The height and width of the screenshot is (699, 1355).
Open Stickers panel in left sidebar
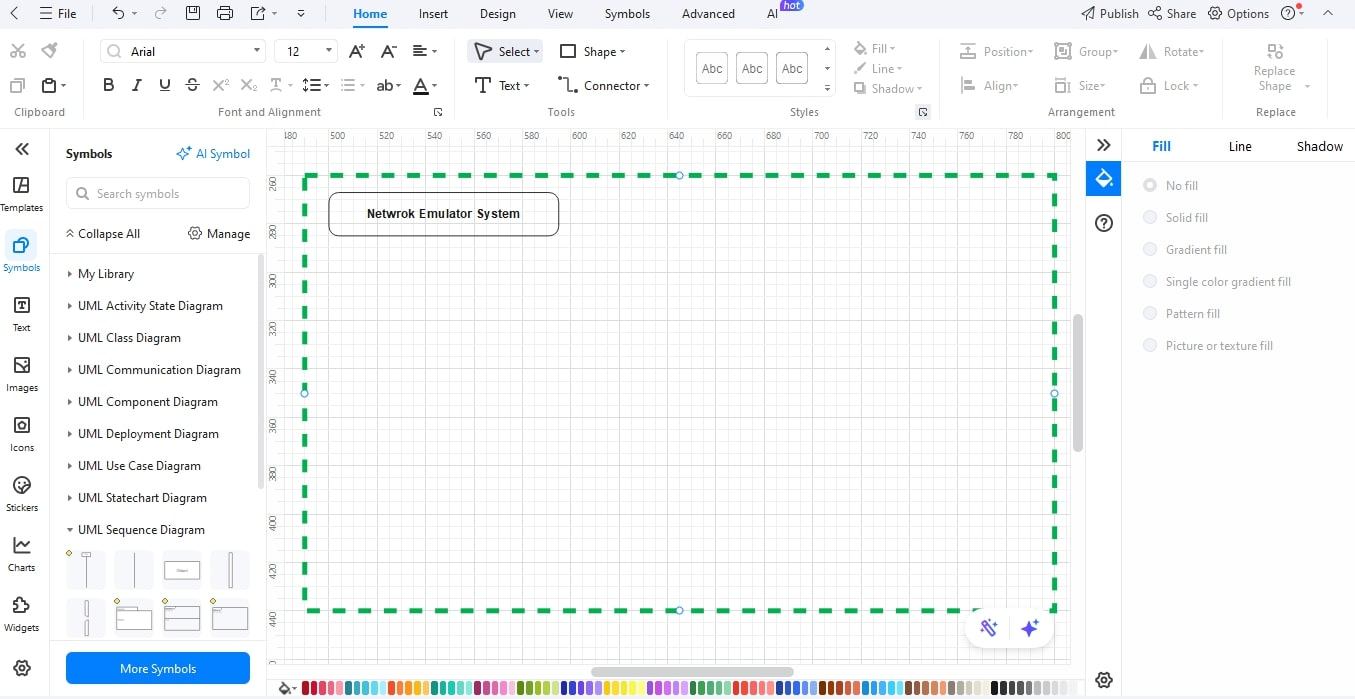21,493
